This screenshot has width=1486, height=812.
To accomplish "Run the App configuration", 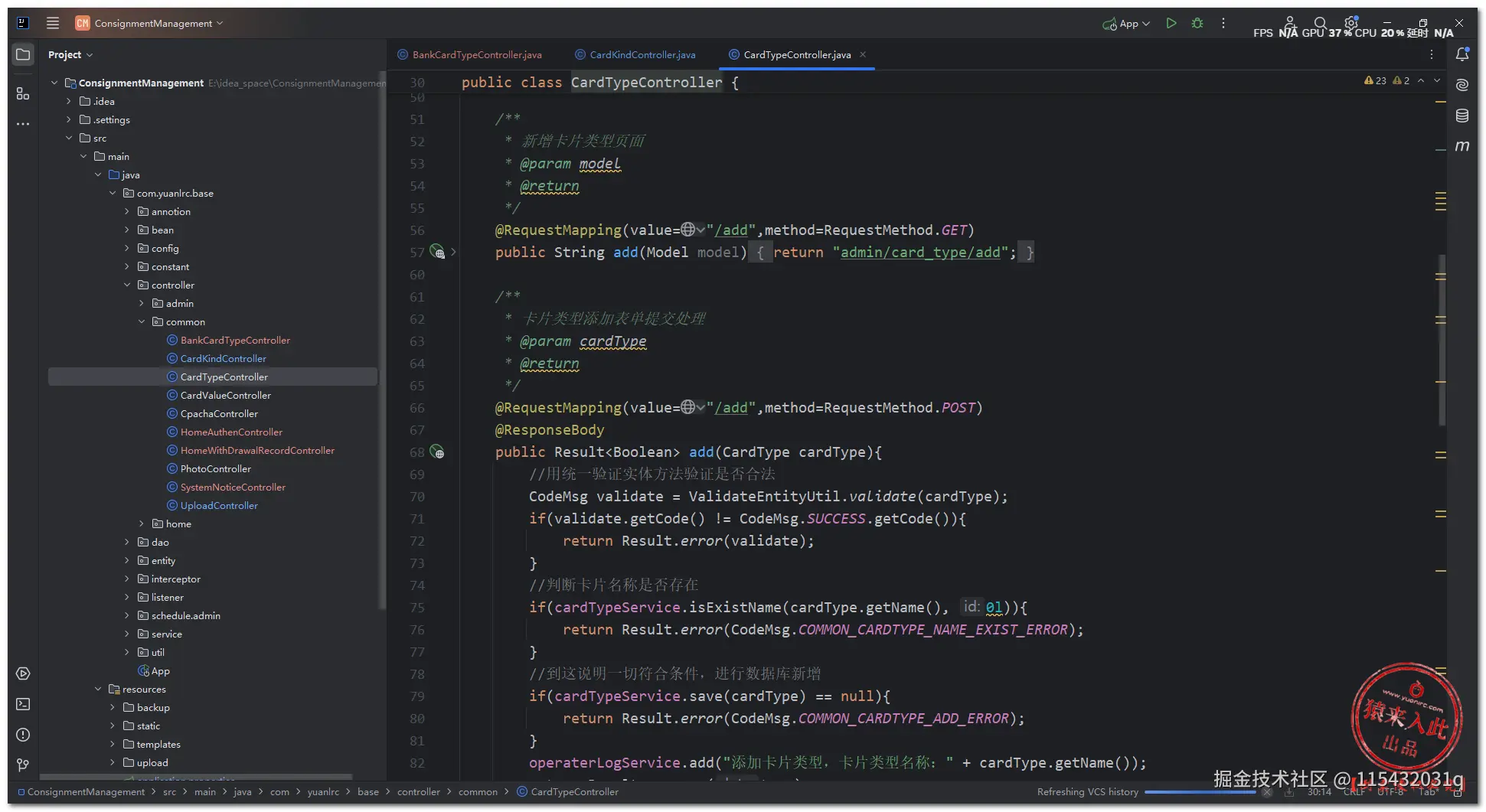I will point(1171,23).
